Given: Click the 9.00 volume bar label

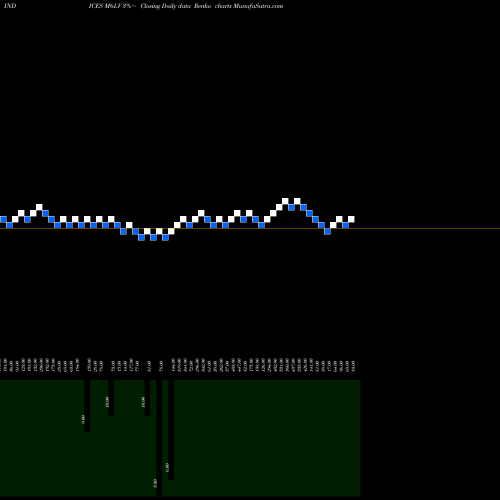Looking at the screenshot, I should point(83,419).
